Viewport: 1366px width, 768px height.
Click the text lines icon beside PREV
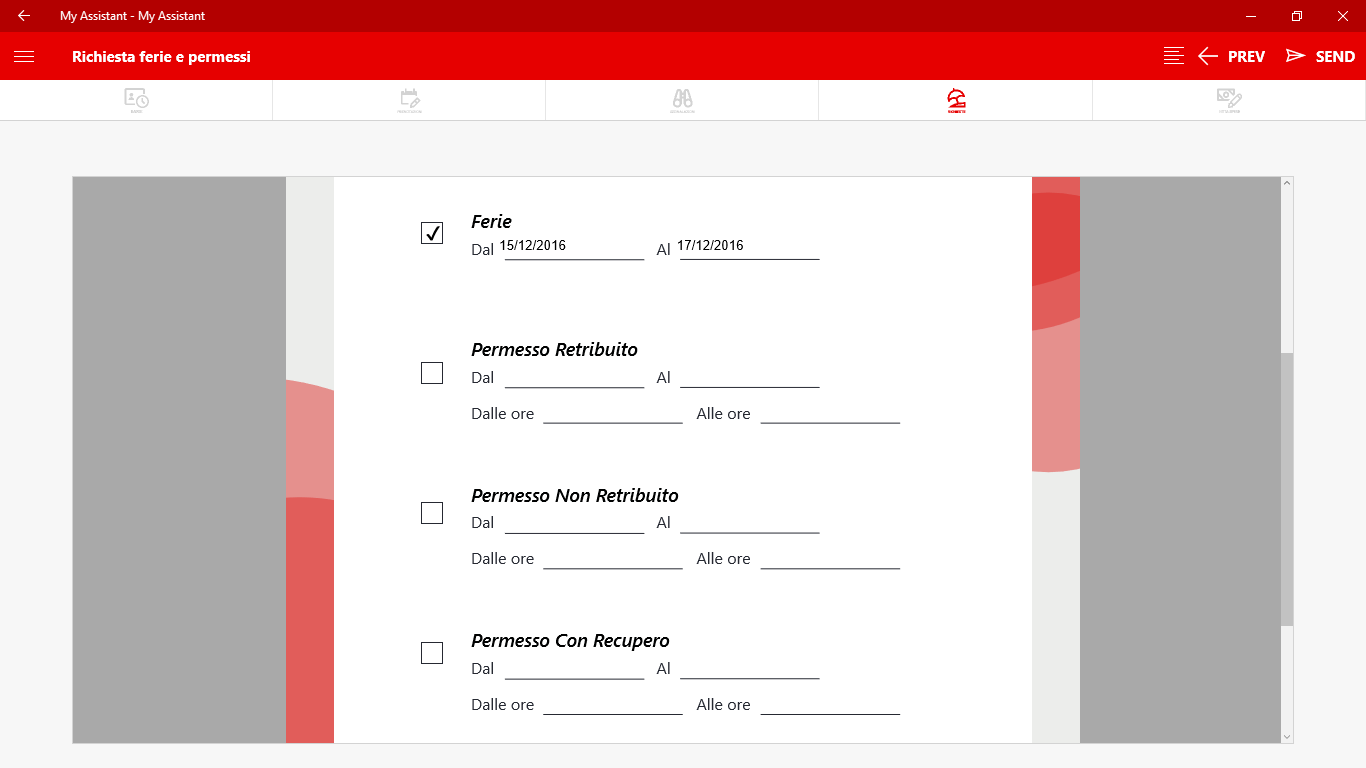[1174, 56]
